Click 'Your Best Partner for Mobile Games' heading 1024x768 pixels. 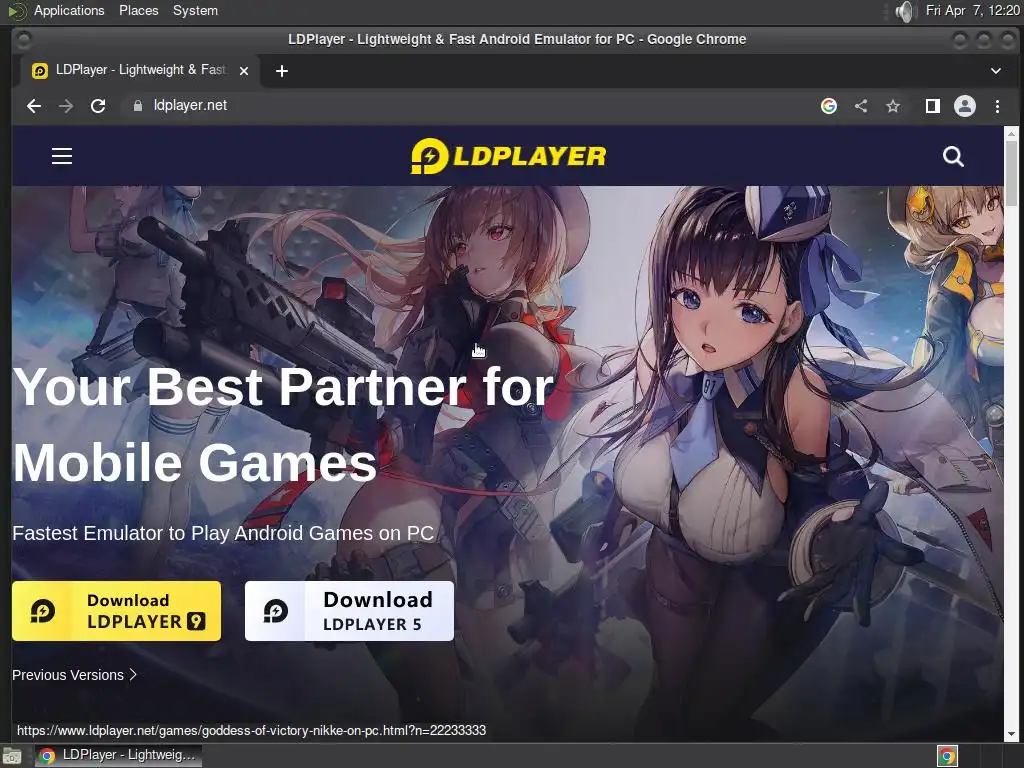pyautogui.click(x=283, y=424)
